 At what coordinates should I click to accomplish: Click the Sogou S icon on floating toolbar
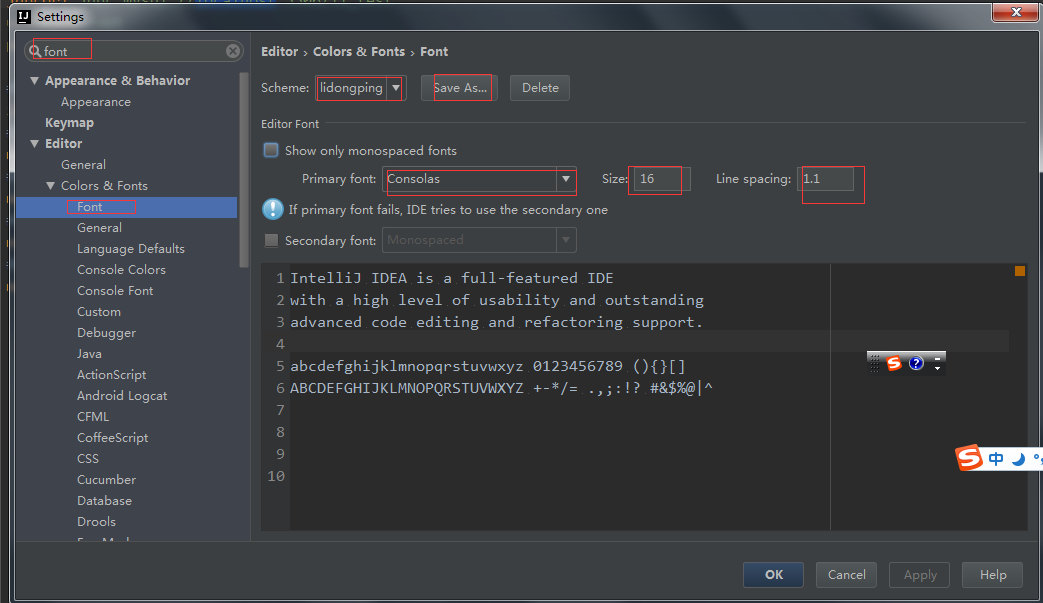click(894, 363)
